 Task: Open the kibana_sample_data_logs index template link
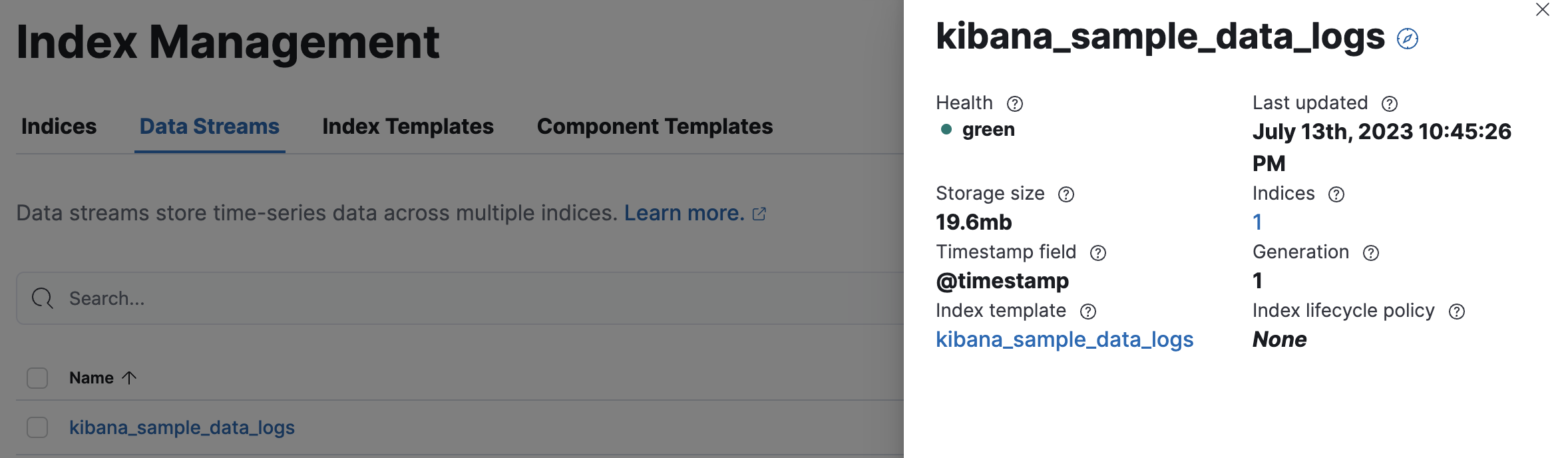pos(1064,340)
